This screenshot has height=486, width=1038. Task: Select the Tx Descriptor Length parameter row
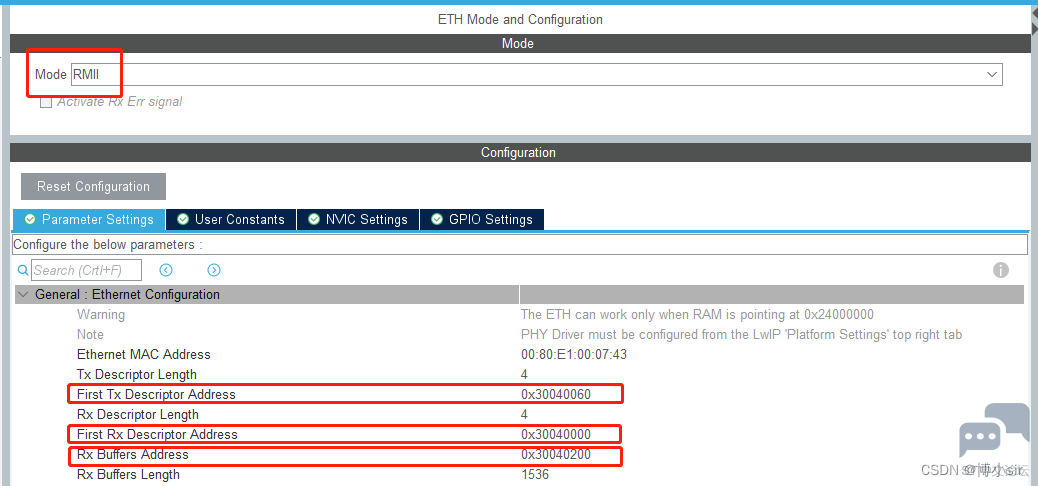click(x=137, y=374)
